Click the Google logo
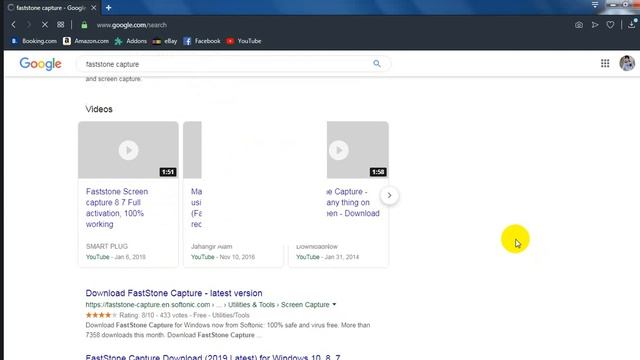Viewport: 640px width, 360px height. pos(40,64)
